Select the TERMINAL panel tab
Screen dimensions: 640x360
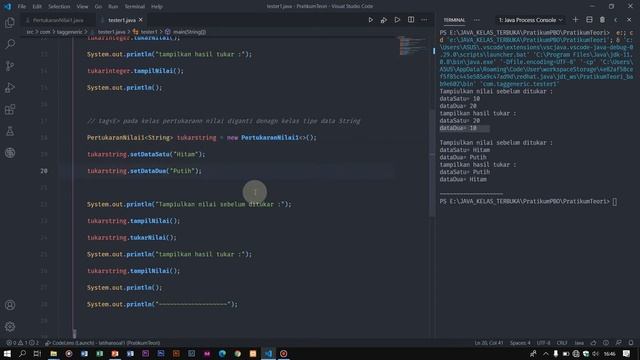coord(454,20)
